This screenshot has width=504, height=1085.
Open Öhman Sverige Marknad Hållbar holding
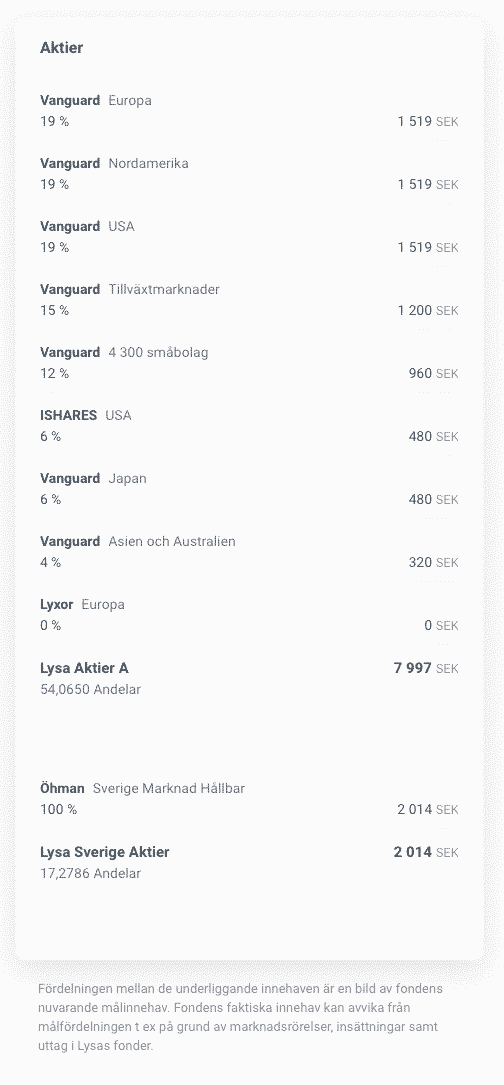click(x=249, y=799)
